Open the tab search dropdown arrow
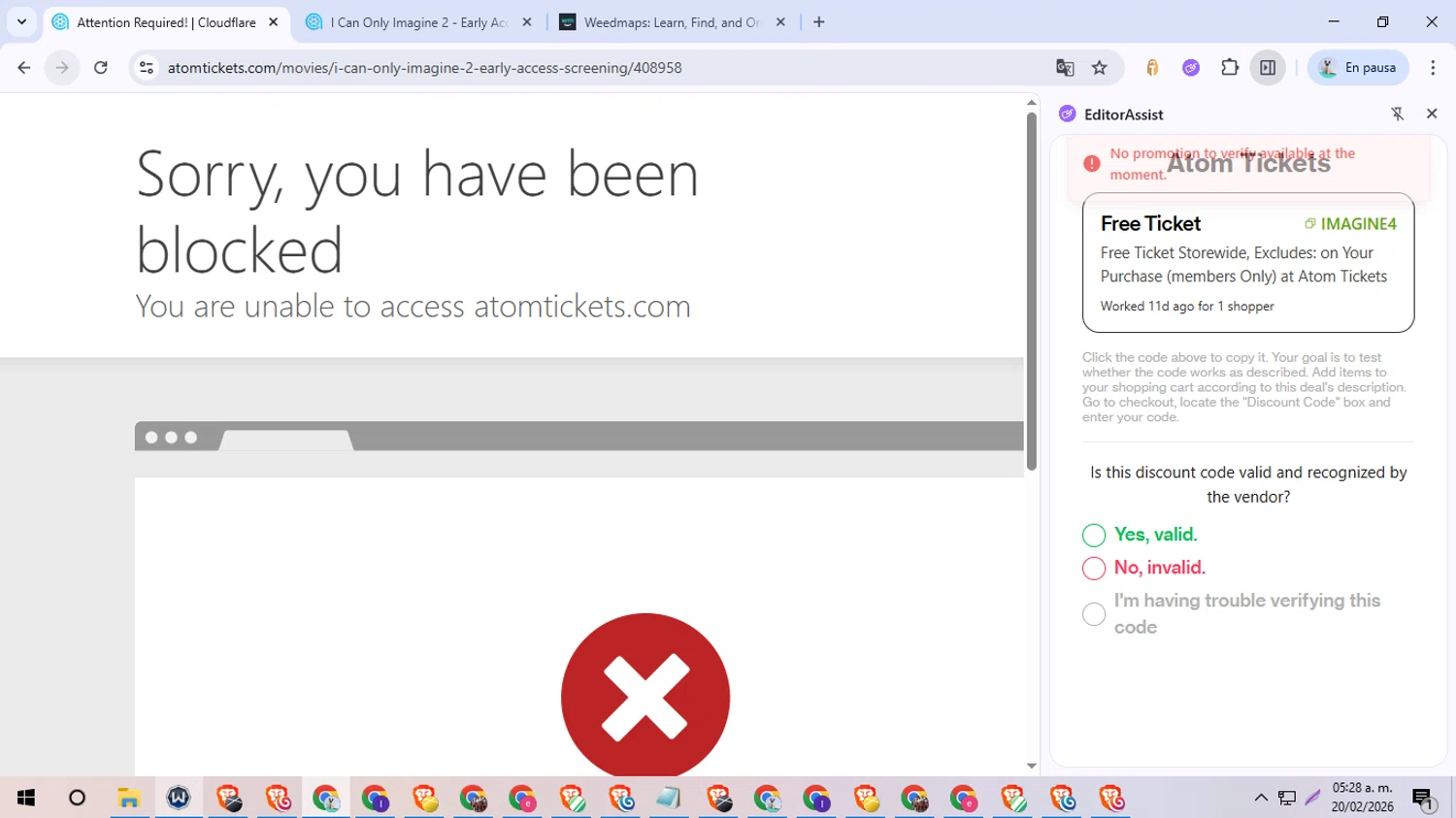 pyautogui.click(x=21, y=21)
